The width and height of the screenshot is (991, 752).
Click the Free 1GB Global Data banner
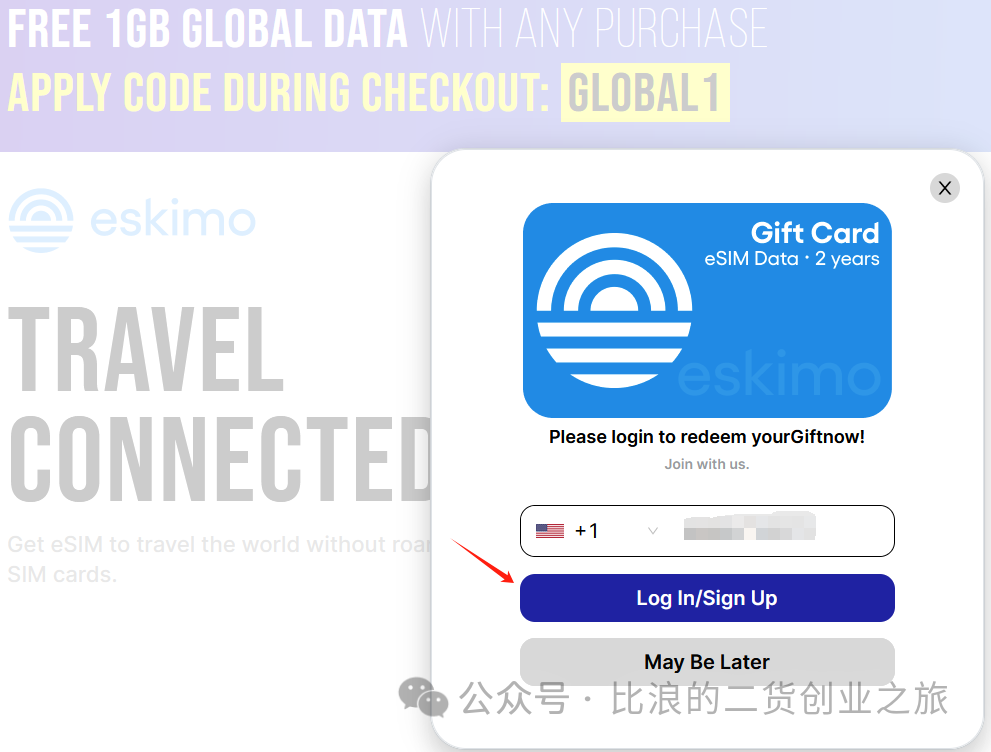point(387,28)
